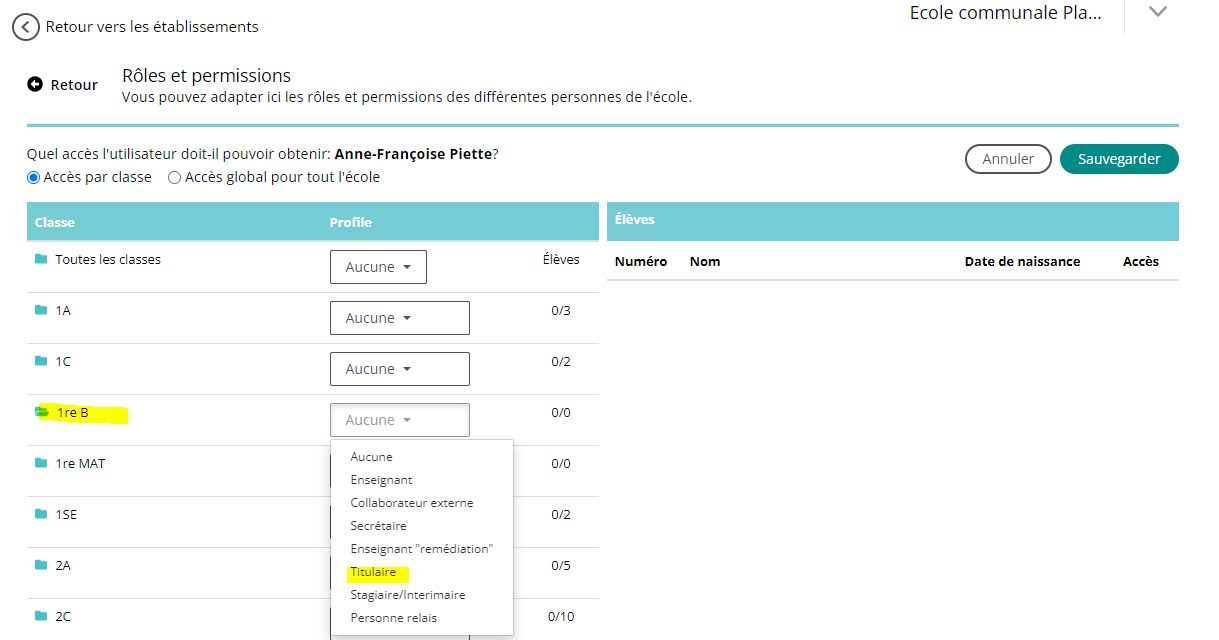Expand the school selector chevron at top right

(1158, 12)
